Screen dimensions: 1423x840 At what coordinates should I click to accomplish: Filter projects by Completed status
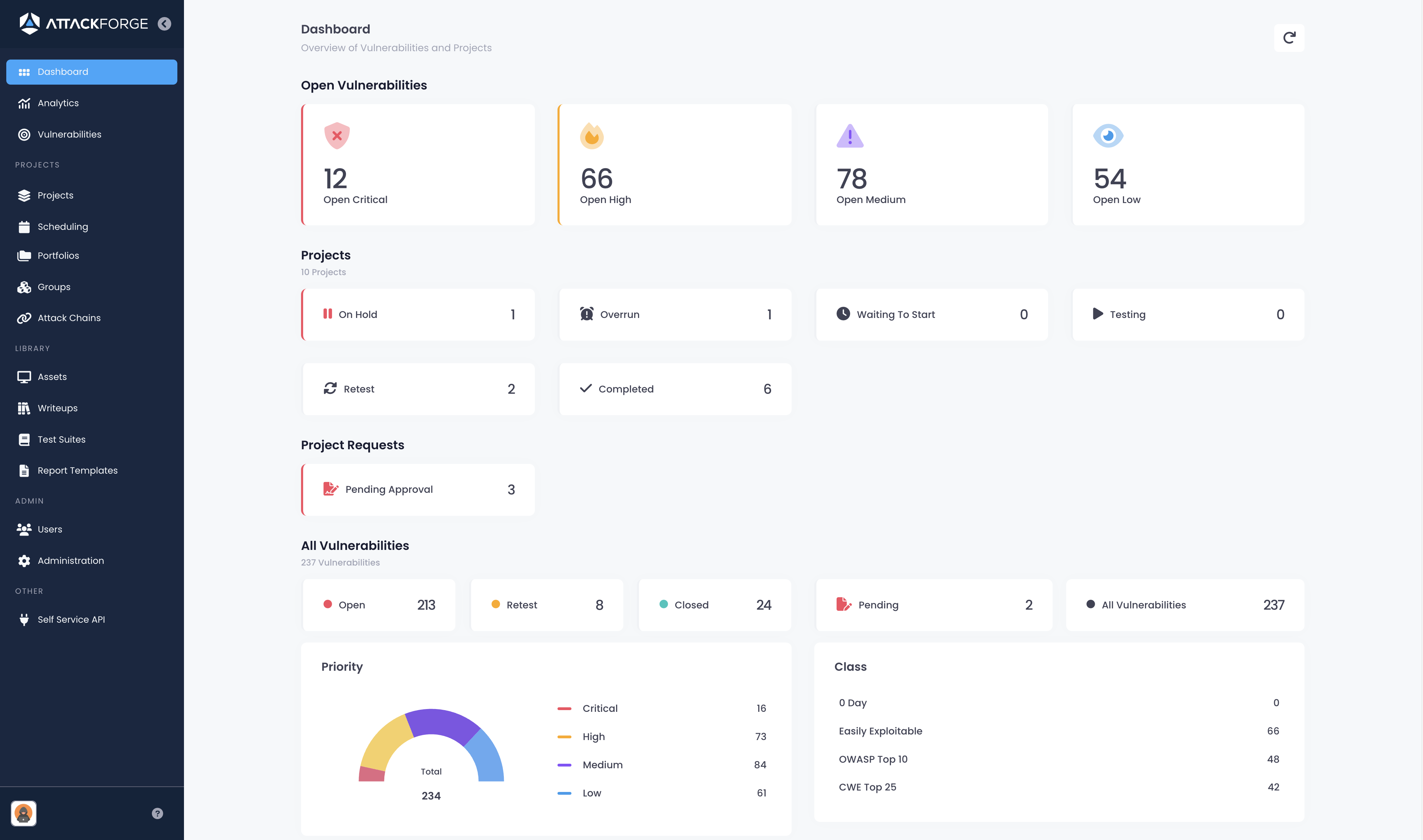(675, 389)
